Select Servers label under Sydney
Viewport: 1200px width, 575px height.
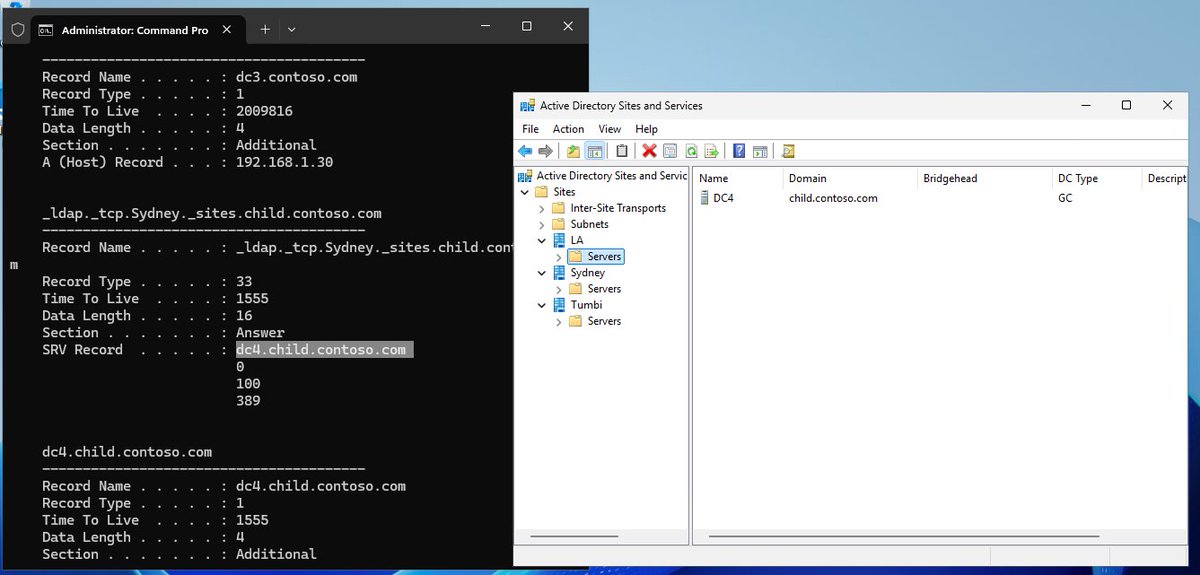coord(604,289)
